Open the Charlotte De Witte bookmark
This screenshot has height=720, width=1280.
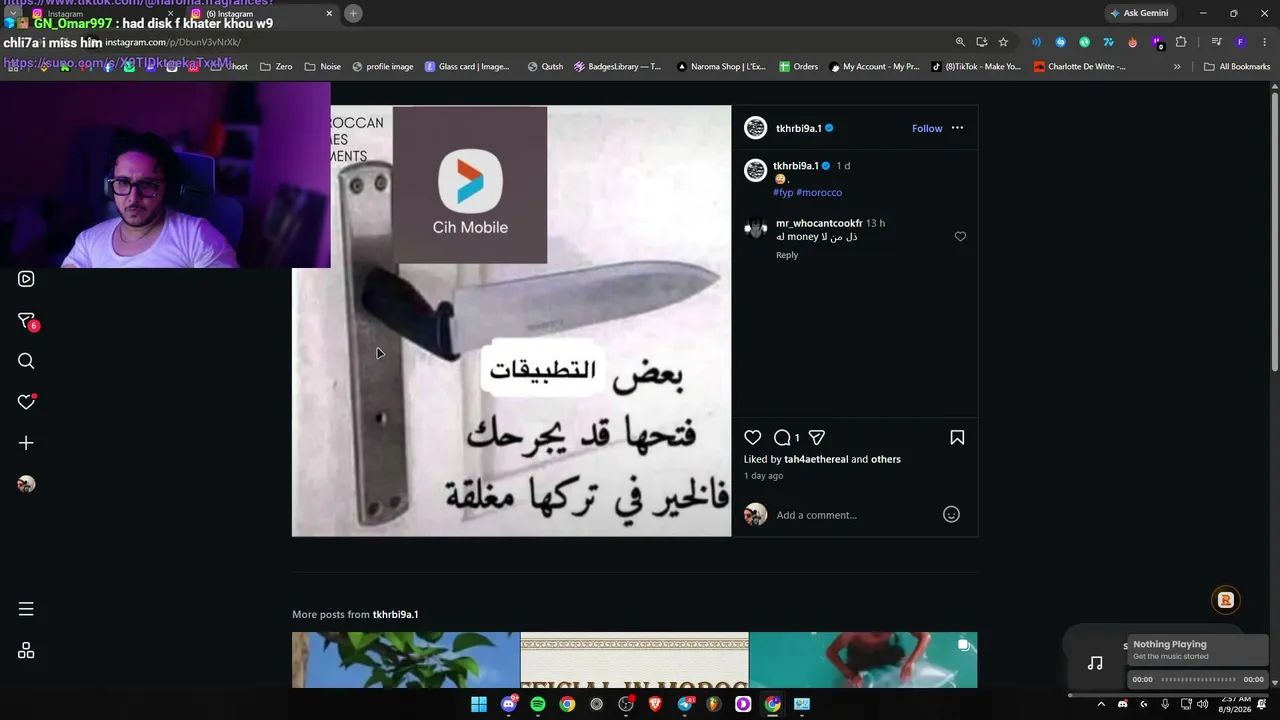[x=1081, y=67]
